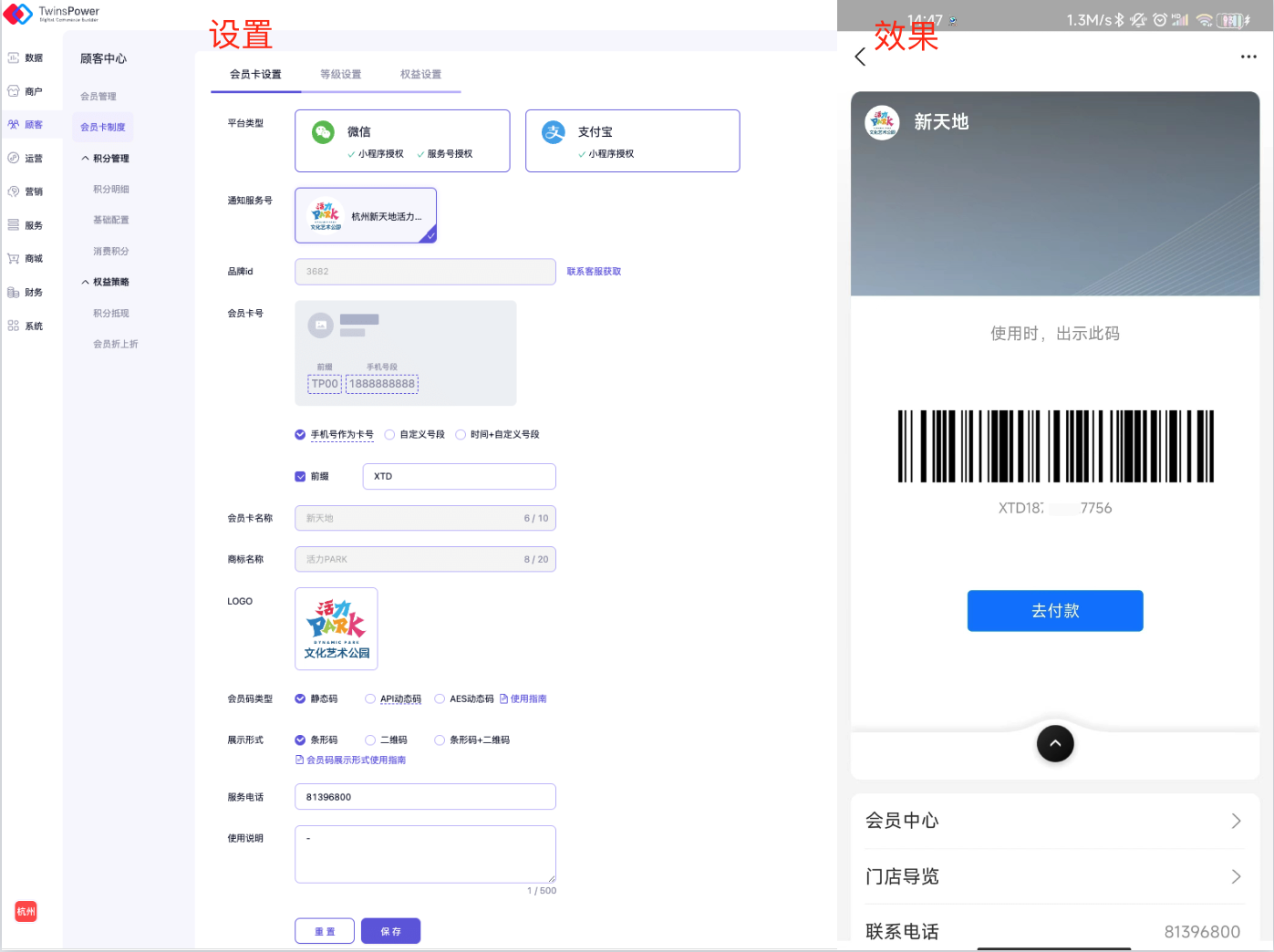
Task: Open the 商城 shopping cart icon
Action: pos(14,259)
